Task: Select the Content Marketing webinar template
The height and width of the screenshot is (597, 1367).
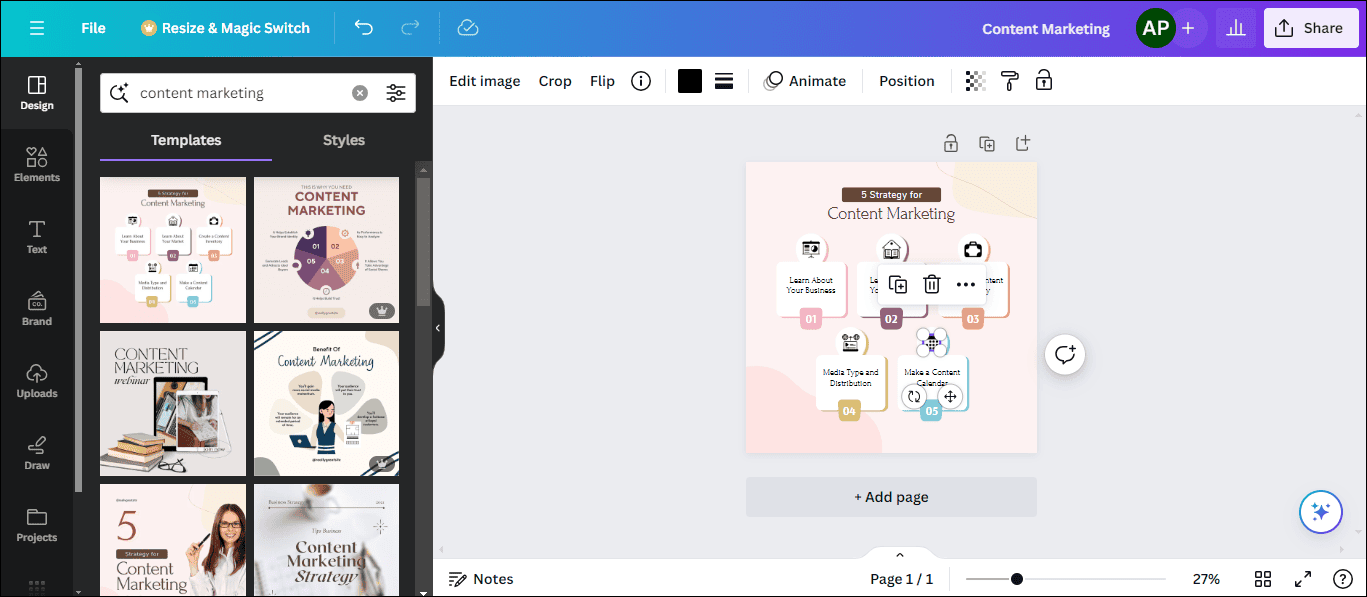Action: tap(173, 403)
